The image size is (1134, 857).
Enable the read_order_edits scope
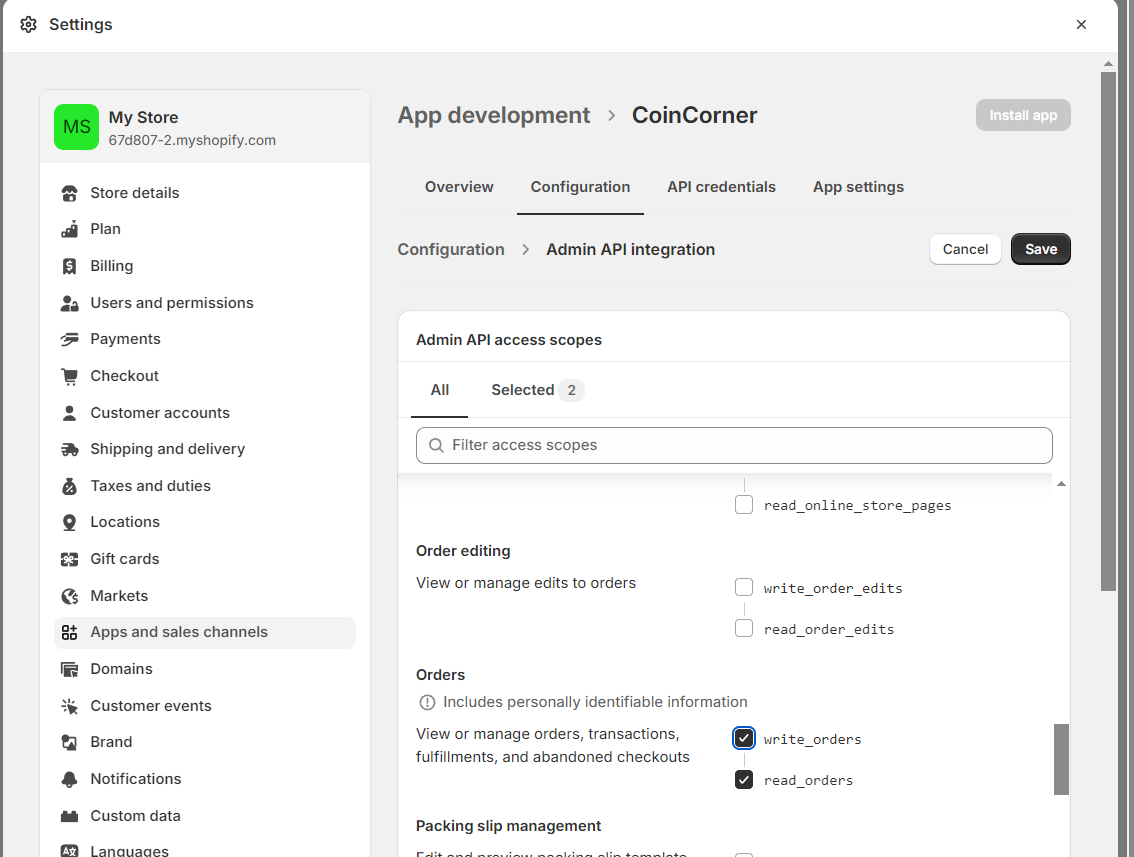pos(743,628)
